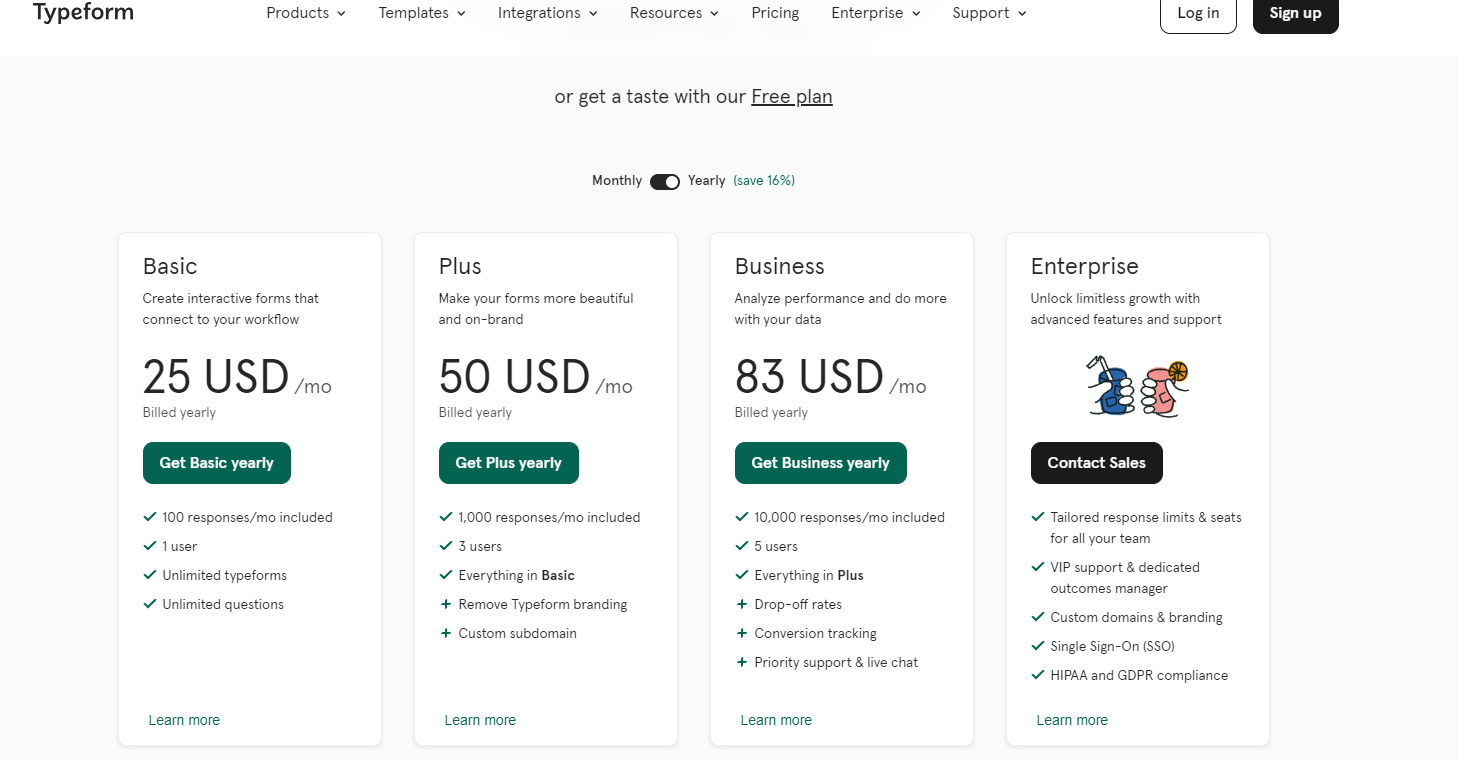Viewport: 1458px width, 759px height.
Task: Click Priority support & live chat text
Action: tap(836, 662)
